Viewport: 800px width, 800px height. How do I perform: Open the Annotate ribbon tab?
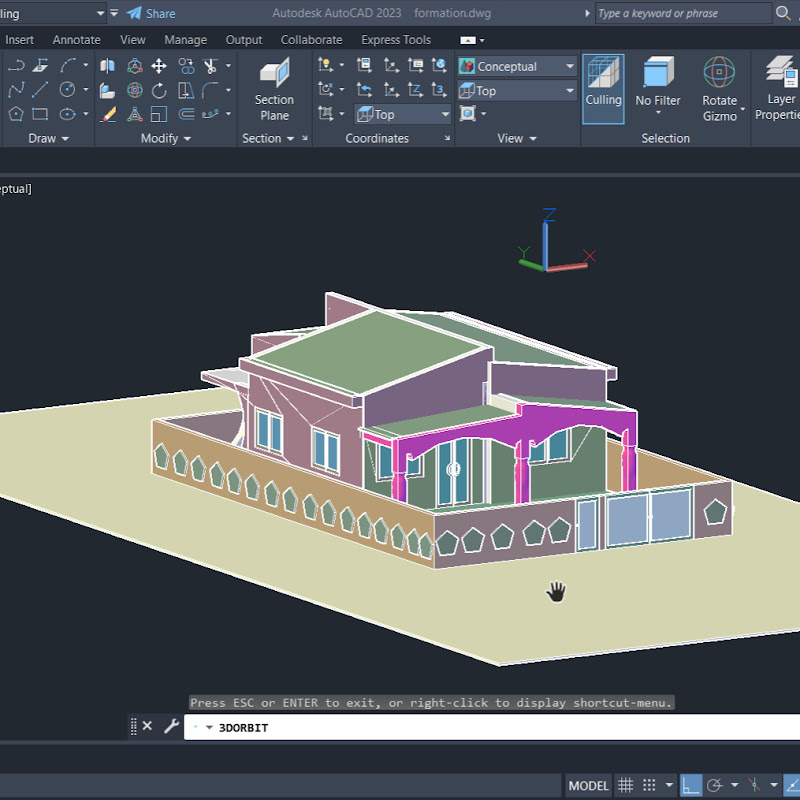pos(77,40)
